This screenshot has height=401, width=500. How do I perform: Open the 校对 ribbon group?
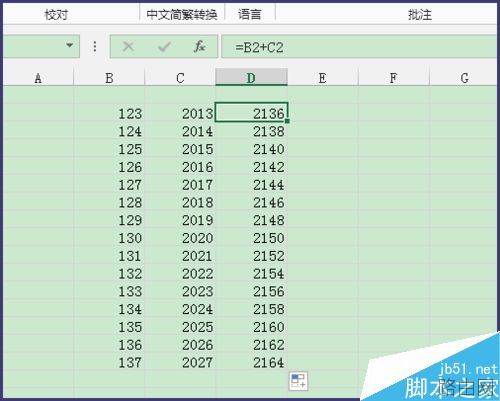[56, 15]
